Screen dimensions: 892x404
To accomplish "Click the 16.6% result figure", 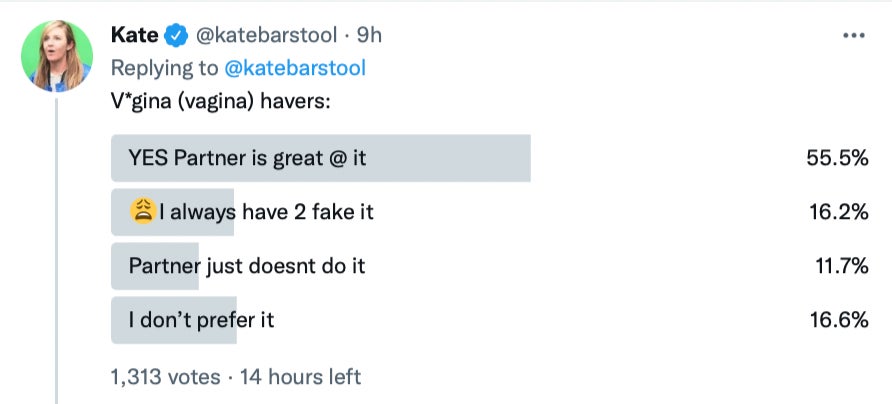I will [837, 320].
